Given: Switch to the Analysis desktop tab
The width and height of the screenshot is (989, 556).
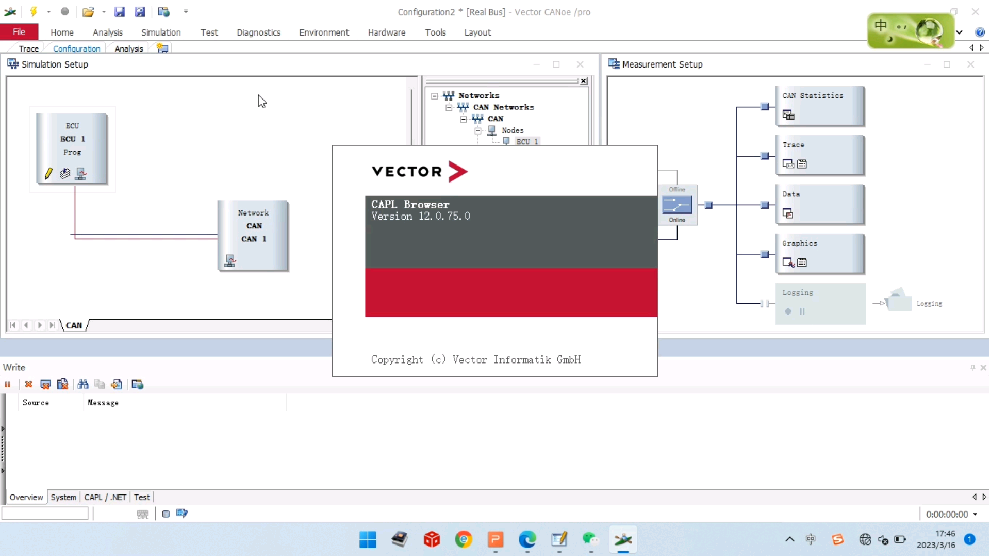Looking at the screenshot, I should 129,49.
